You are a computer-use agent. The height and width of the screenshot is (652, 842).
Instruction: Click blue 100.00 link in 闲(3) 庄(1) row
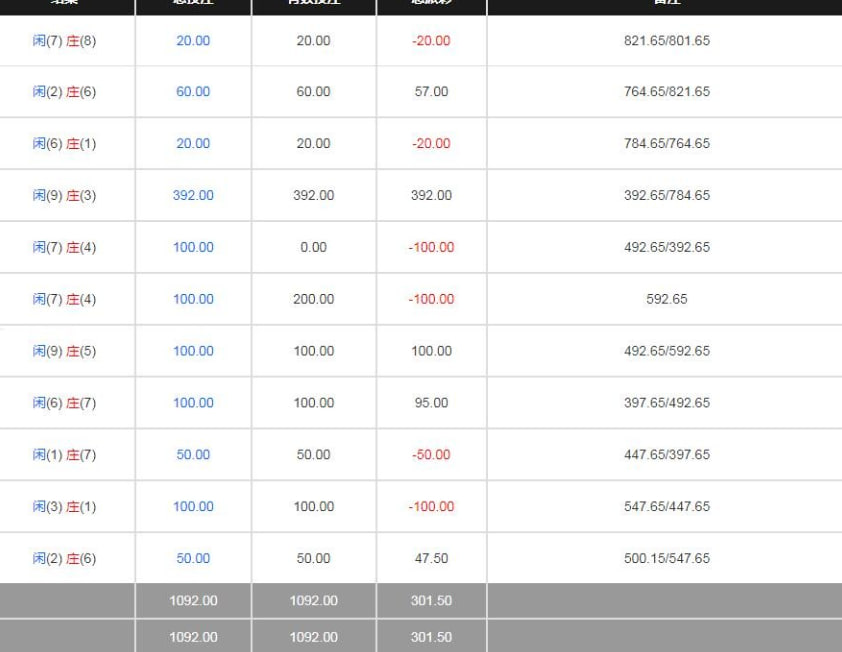[193, 507]
